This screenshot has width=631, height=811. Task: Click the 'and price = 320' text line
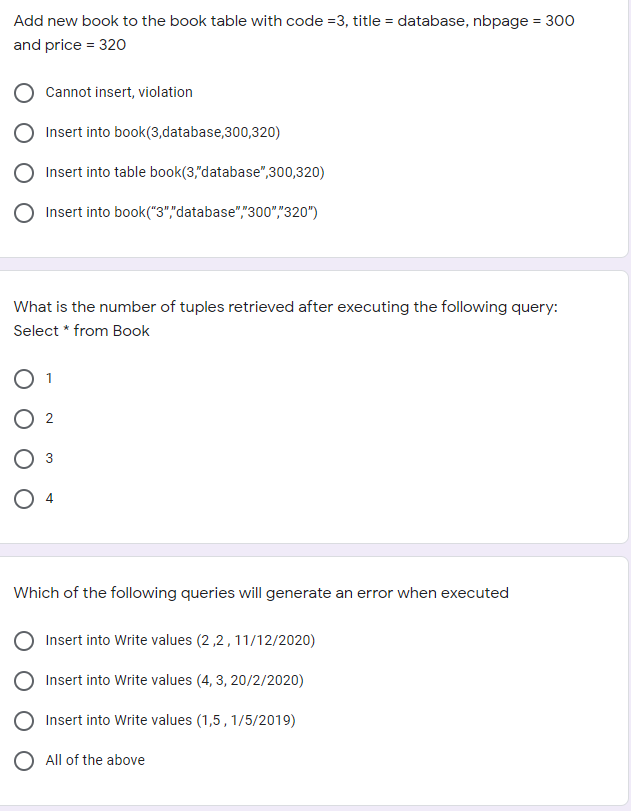point(70,45)
